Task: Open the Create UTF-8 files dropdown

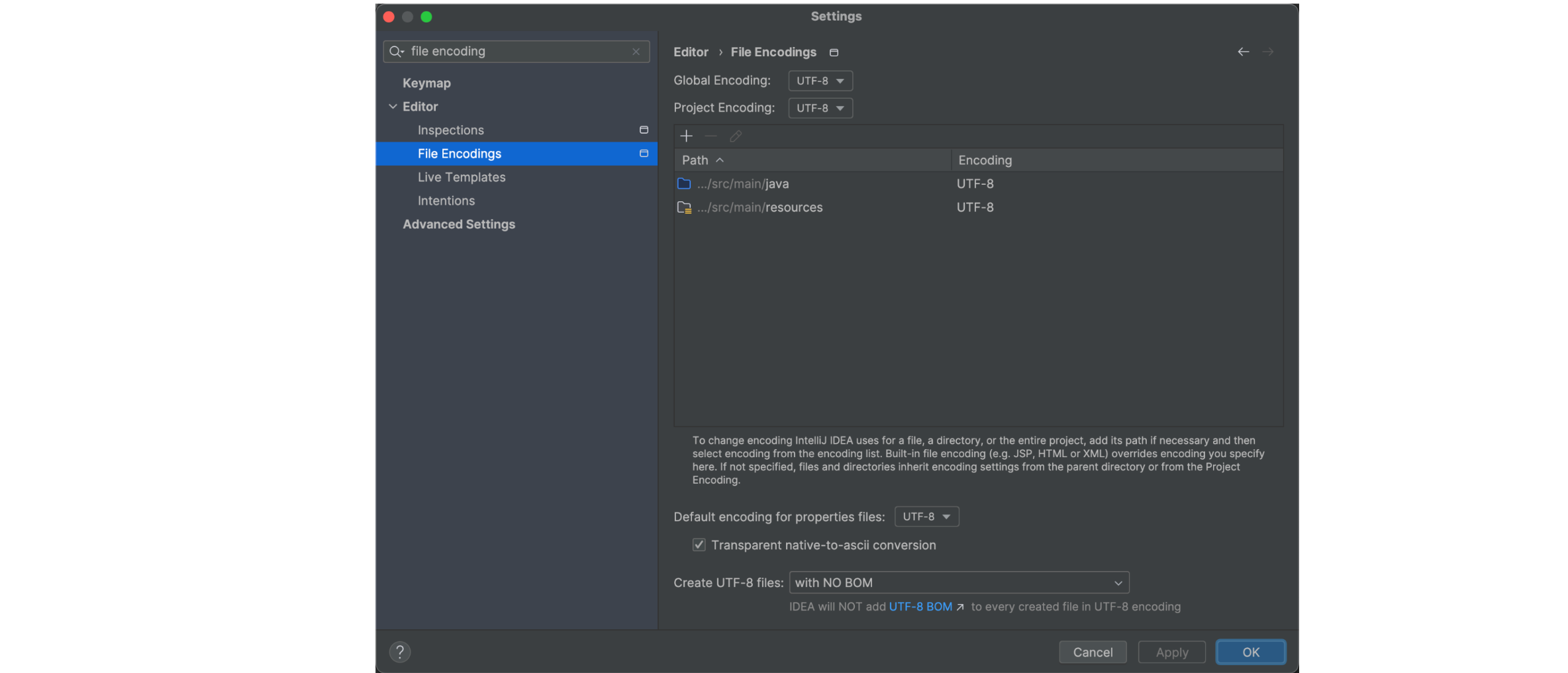Action: (959, 583)
